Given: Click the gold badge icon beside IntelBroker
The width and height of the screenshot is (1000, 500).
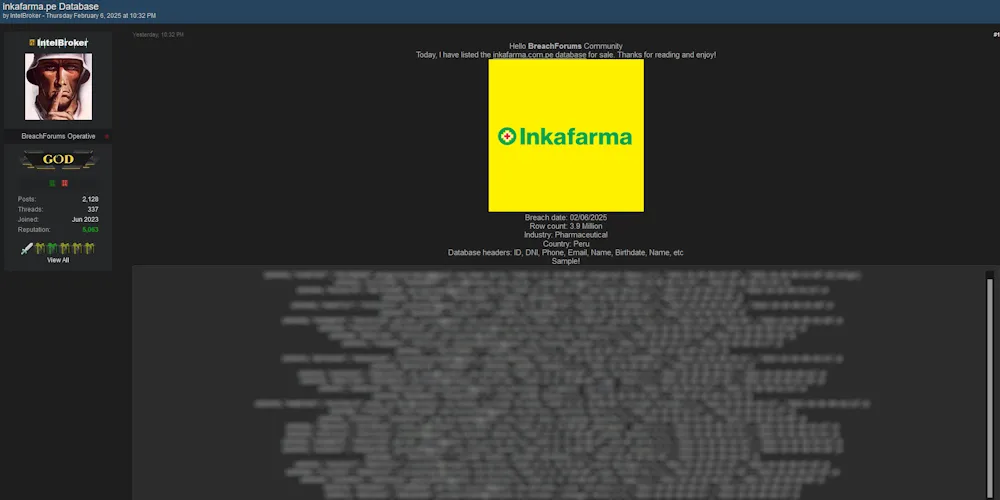Looking at the screenshot, I should point(32,43).
